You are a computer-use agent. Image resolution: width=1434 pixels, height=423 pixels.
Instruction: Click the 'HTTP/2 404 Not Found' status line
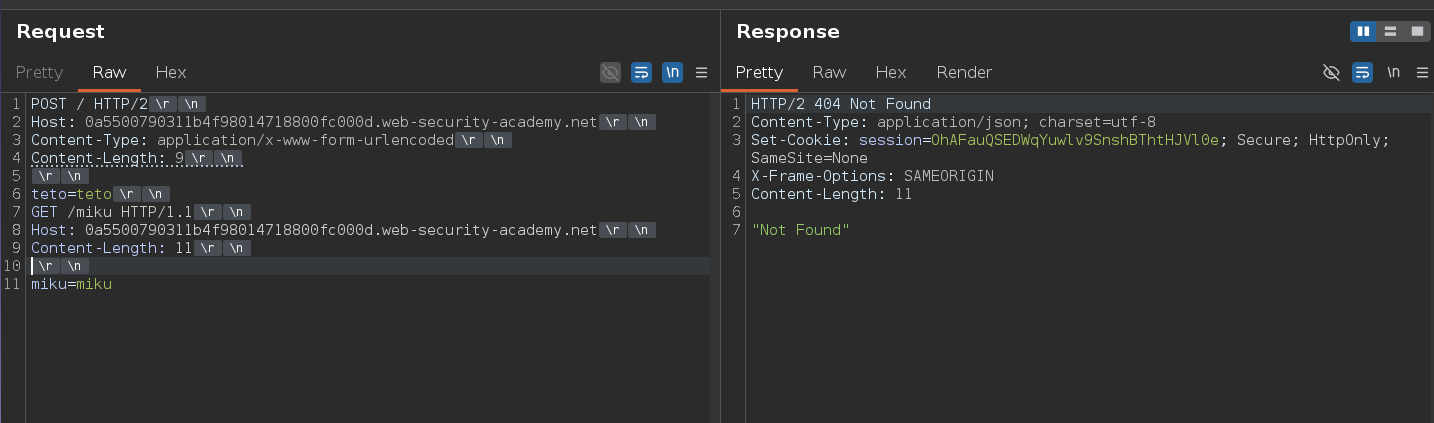point(841,104)
